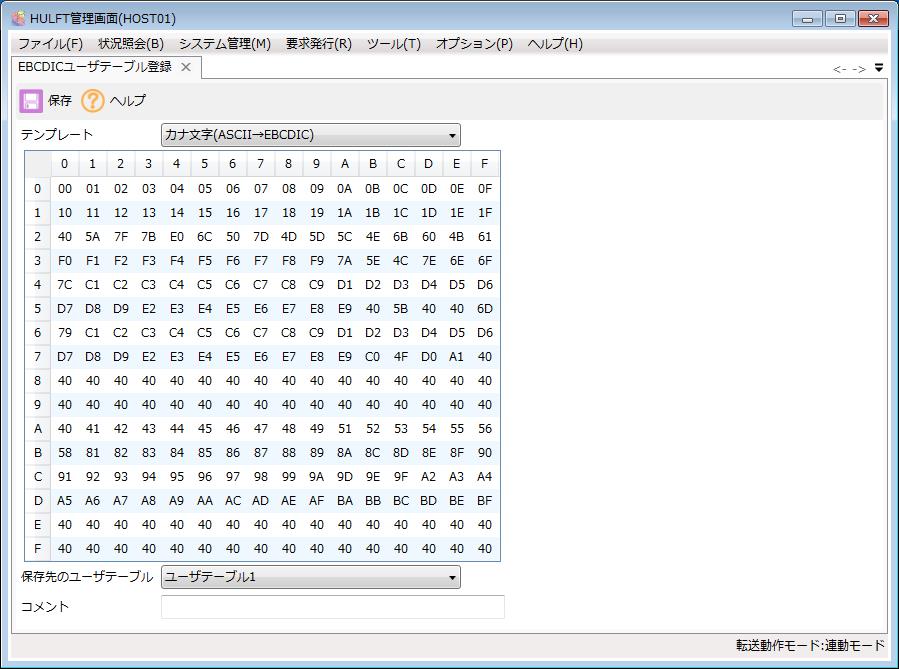Click the 保存 button label
Viewport: 899px width, 669px height.
(60, 101)
